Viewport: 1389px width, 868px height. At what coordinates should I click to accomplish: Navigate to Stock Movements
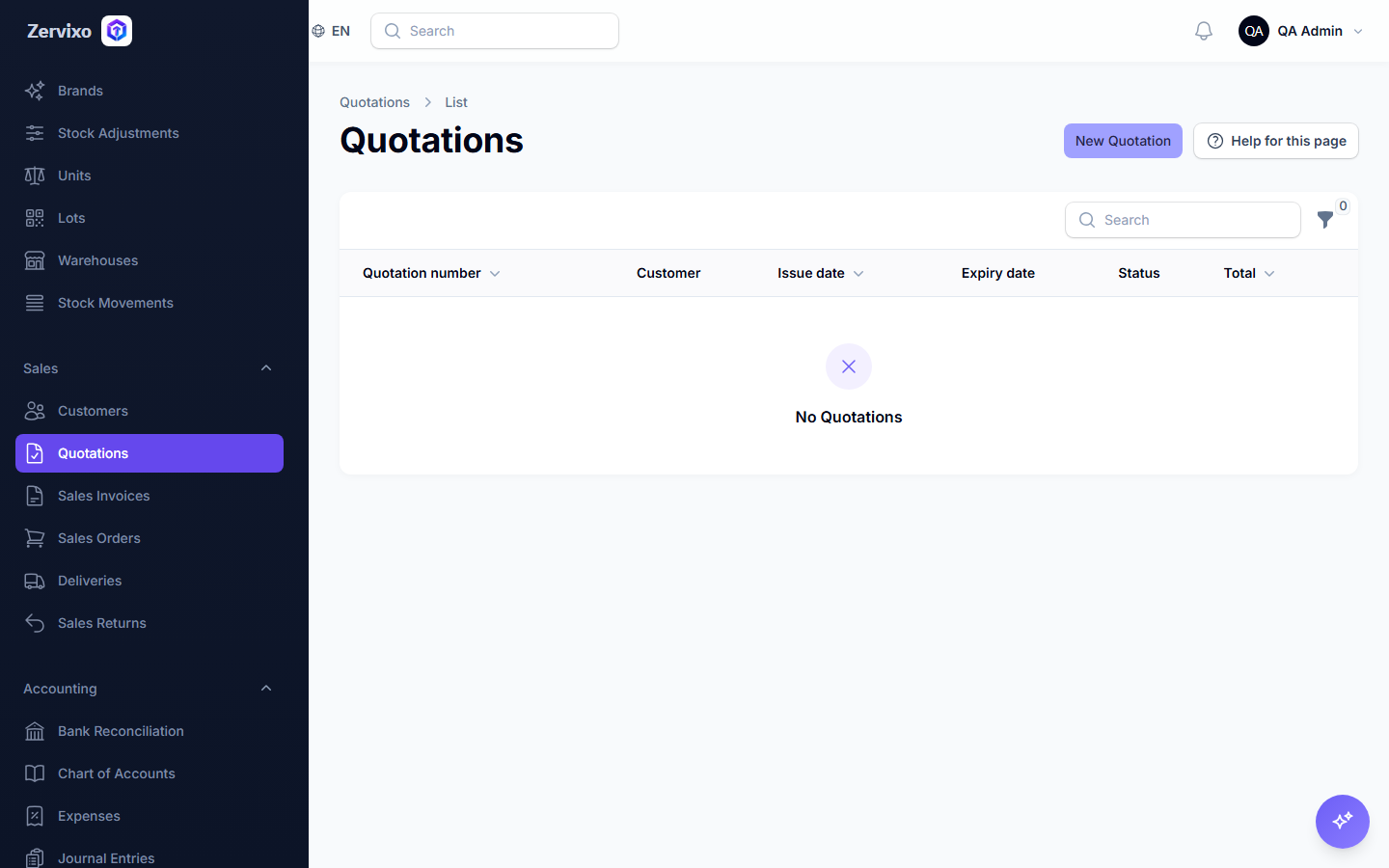click(x=150, y=303)
